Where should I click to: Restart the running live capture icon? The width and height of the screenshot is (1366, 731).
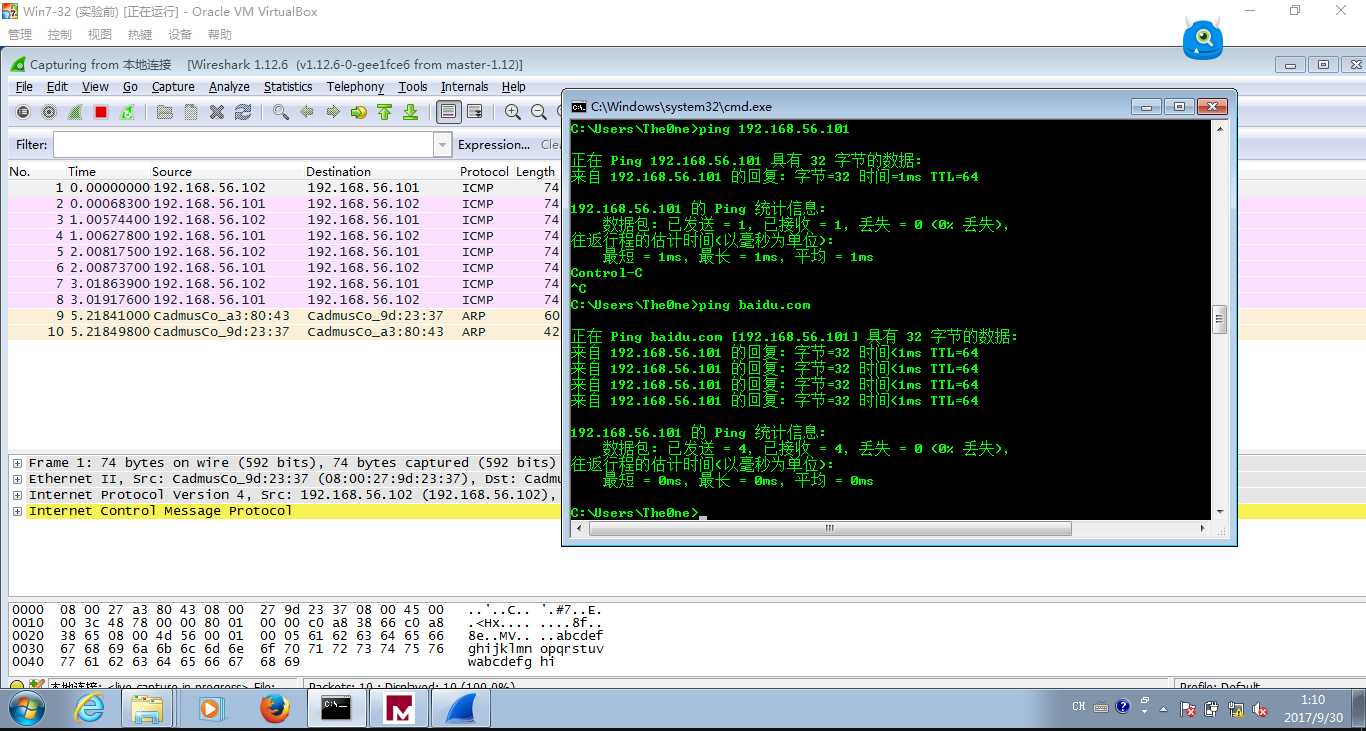coord(127,113)
